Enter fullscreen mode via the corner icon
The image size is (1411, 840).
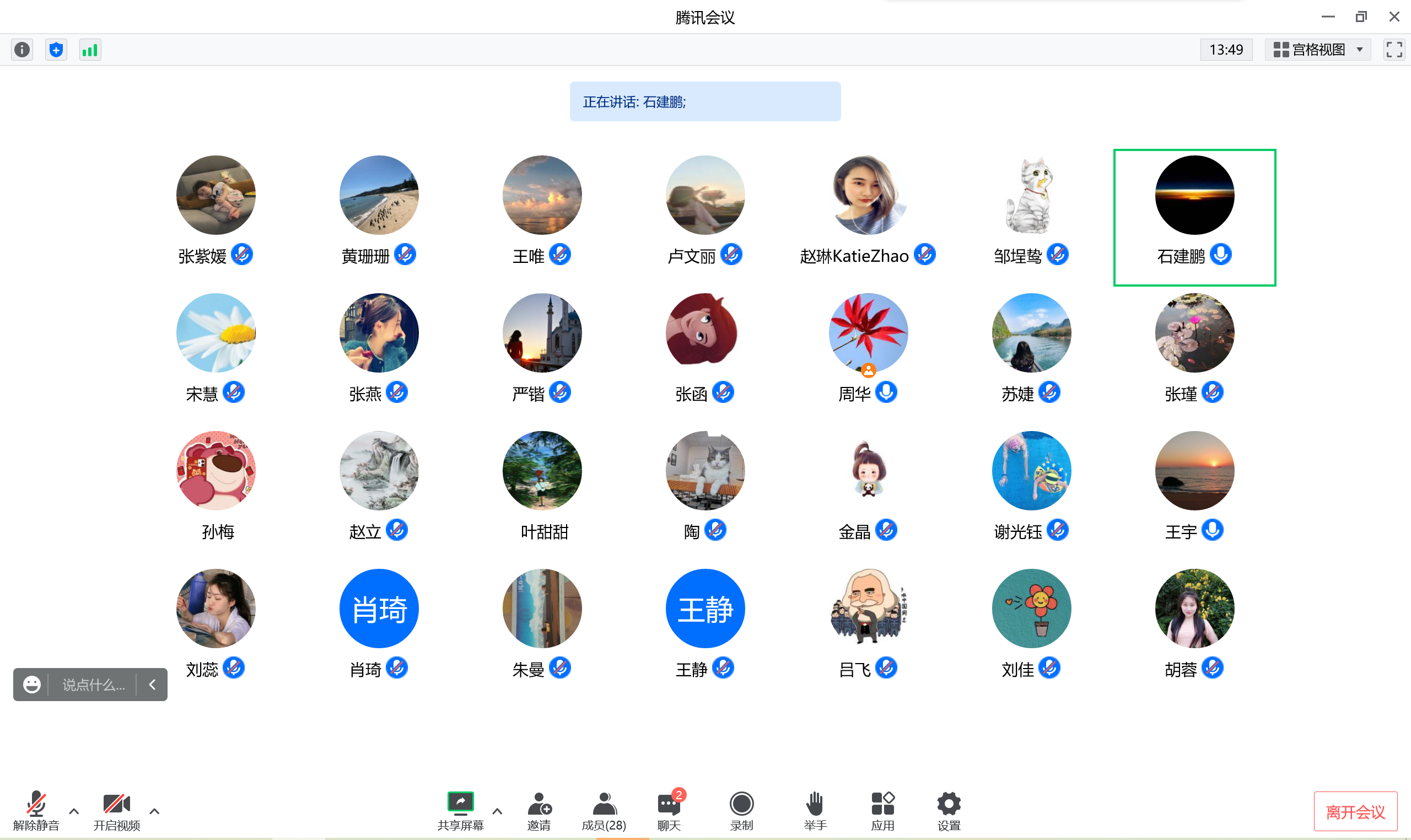click(1394, 50)
